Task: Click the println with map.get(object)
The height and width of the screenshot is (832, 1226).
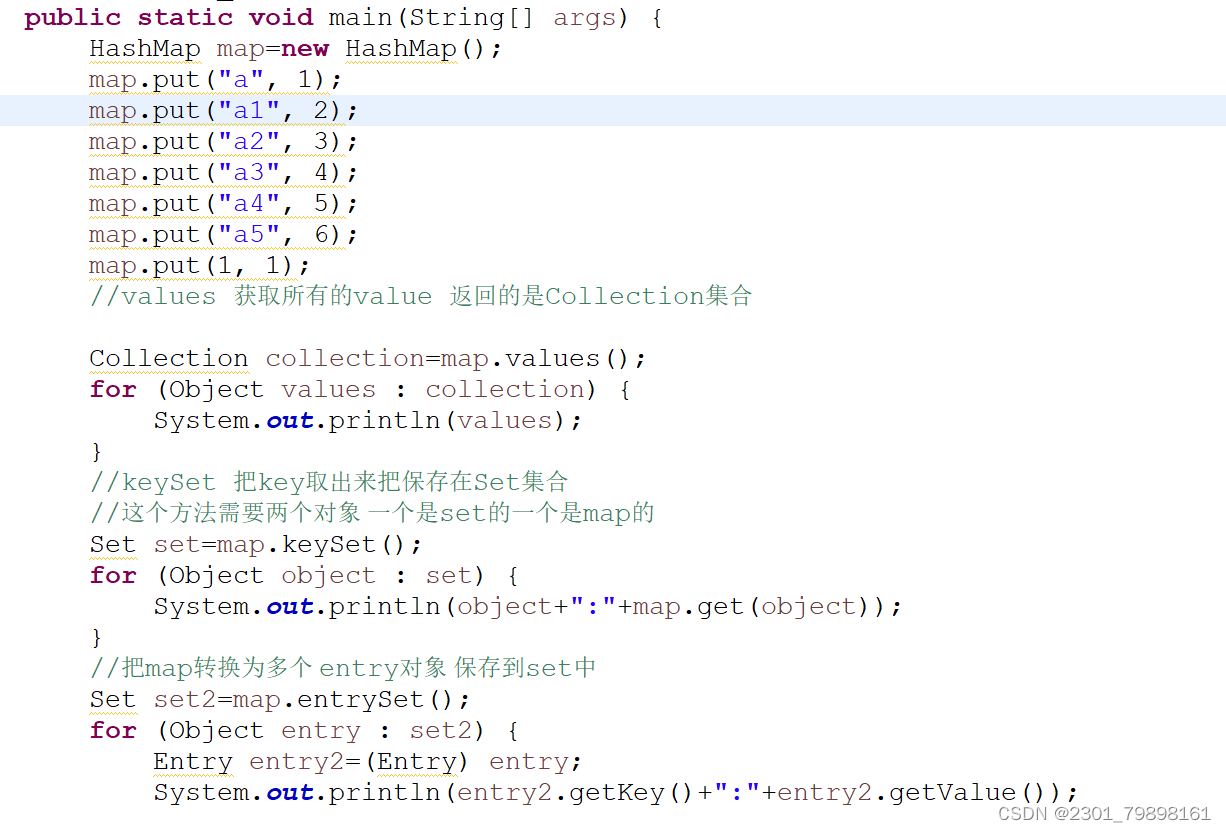Action: point(528,606)
